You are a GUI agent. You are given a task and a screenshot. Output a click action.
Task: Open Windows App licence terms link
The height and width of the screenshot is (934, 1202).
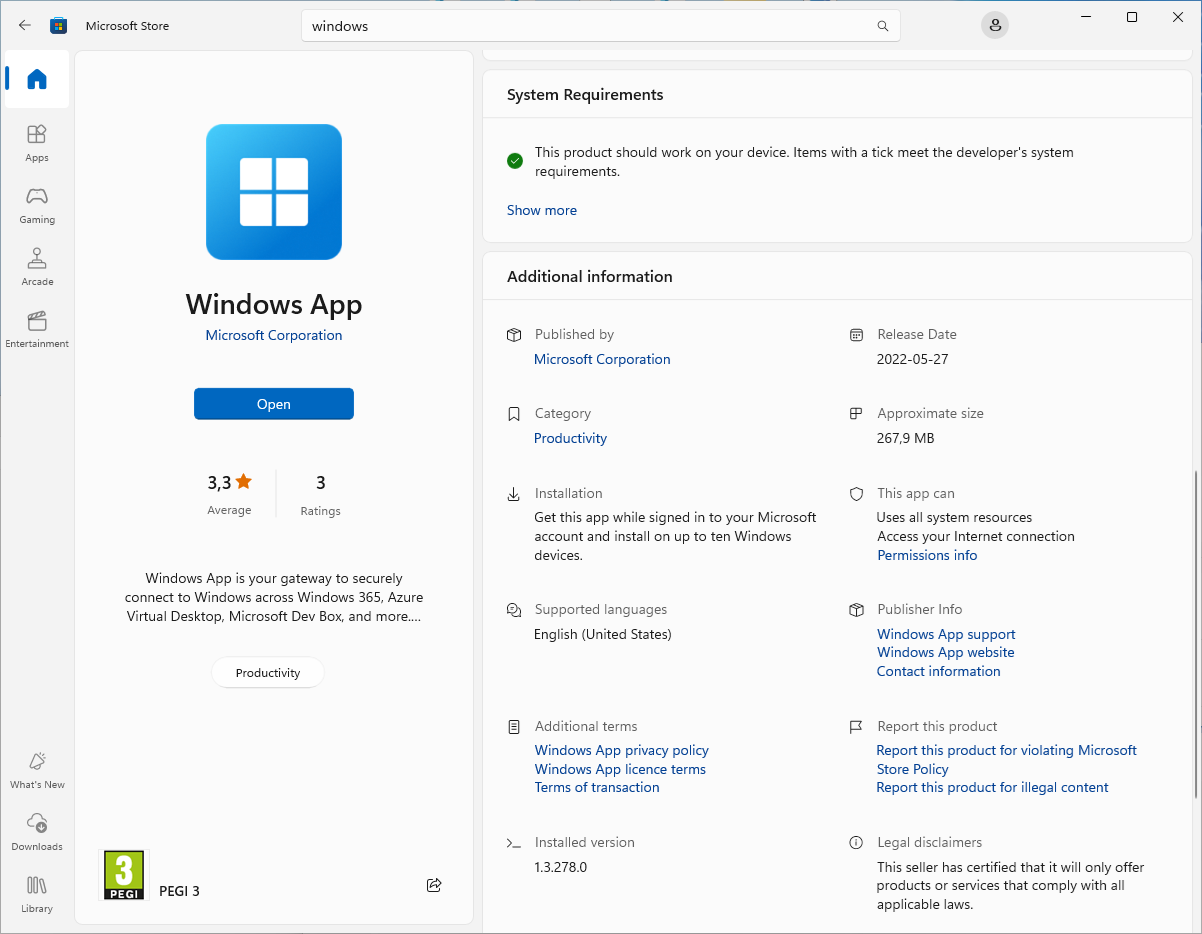tap(620, 769)
